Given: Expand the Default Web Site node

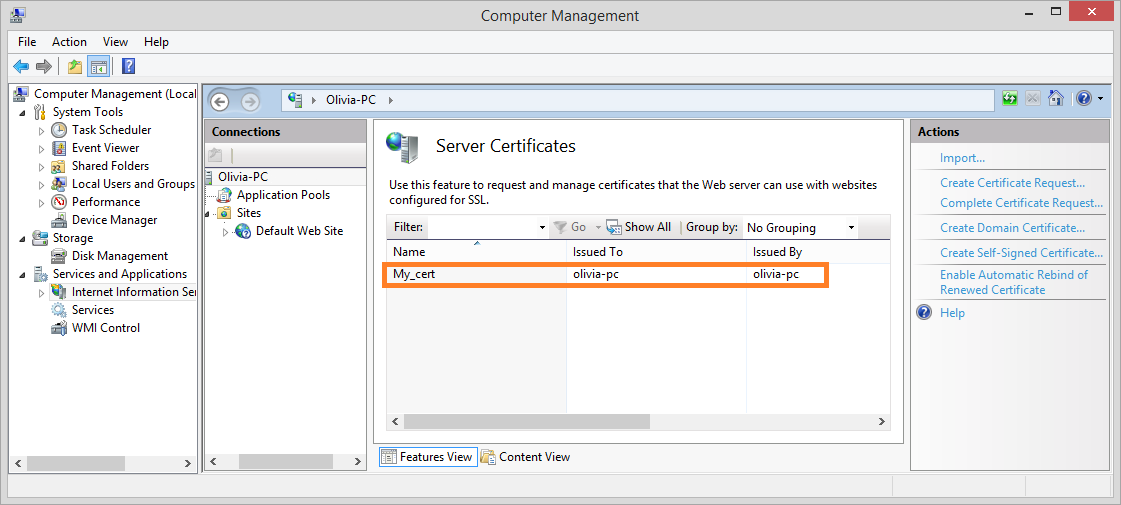Looking at the screenshot, I should tap(225, 231).
